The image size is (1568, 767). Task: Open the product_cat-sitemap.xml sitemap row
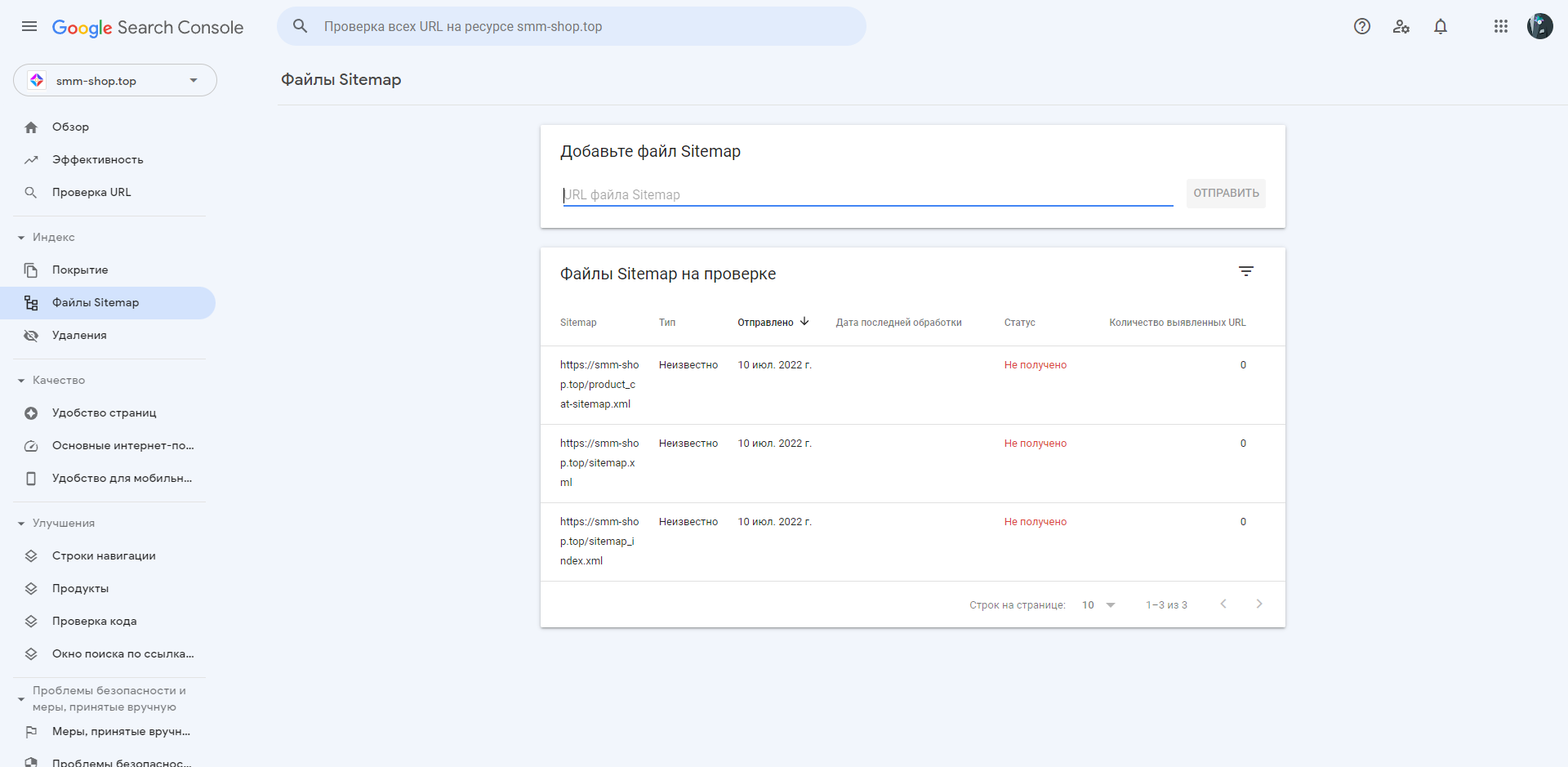coord(599,385)
